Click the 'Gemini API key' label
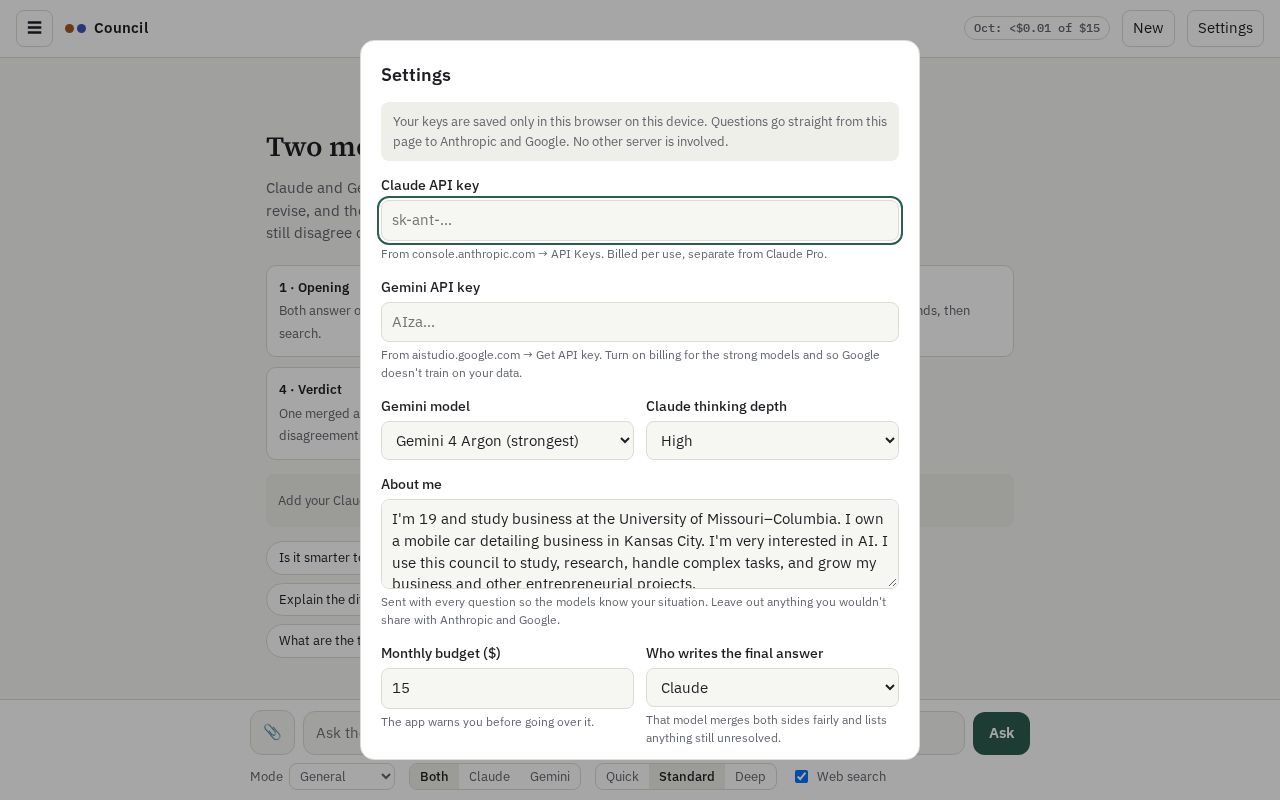 click(430, 287)
